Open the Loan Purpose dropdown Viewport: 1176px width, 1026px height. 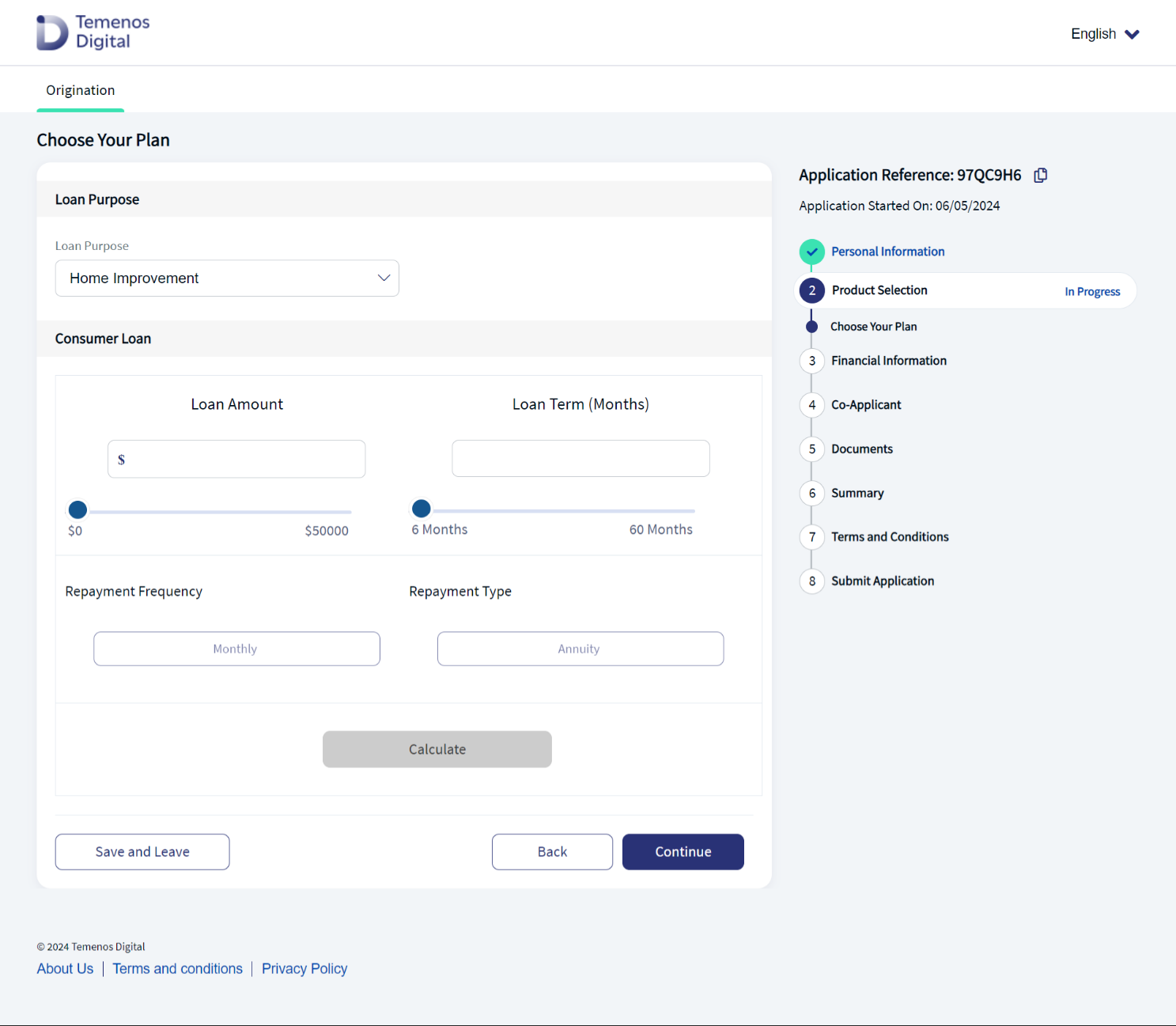[x=227, y=278]
